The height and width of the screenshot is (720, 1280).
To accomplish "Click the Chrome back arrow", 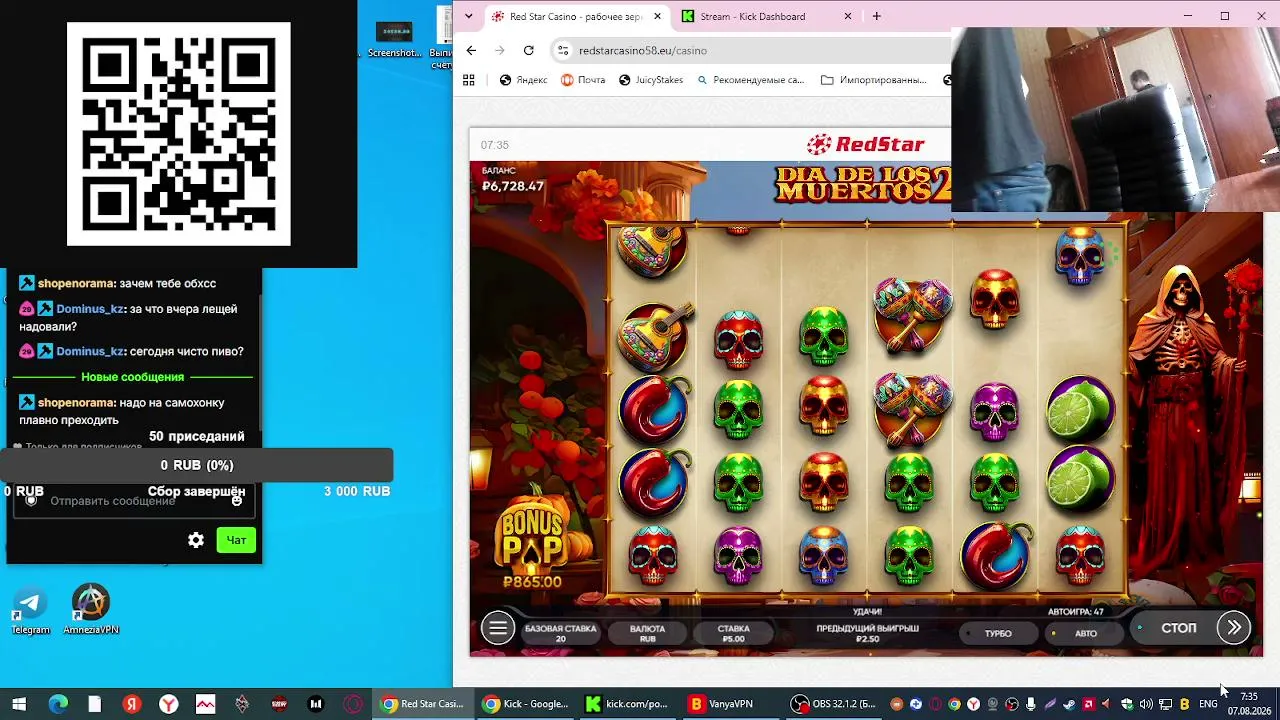I will coord(471,50).
